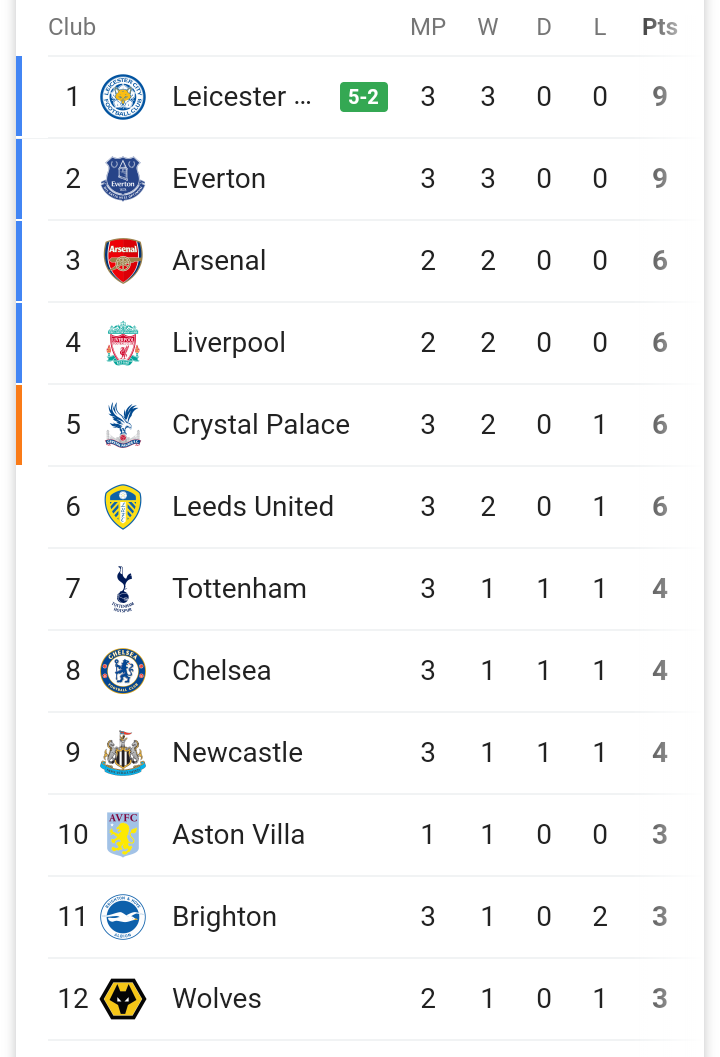Click the Club column header
The height and width of the screenshot is (1057, 720).
(x=72, y=27)
